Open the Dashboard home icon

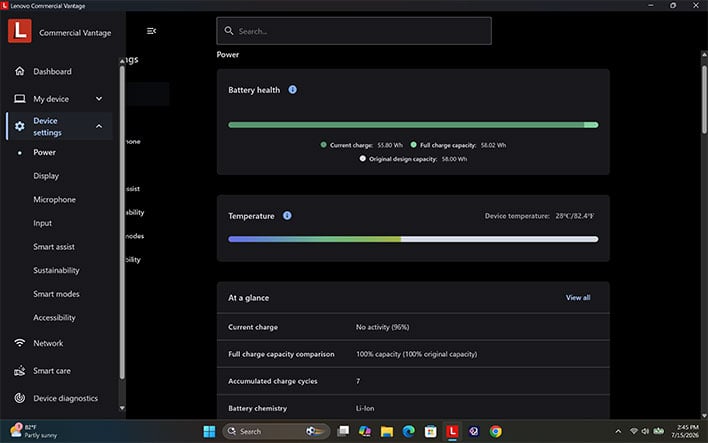tap(19, 71)
